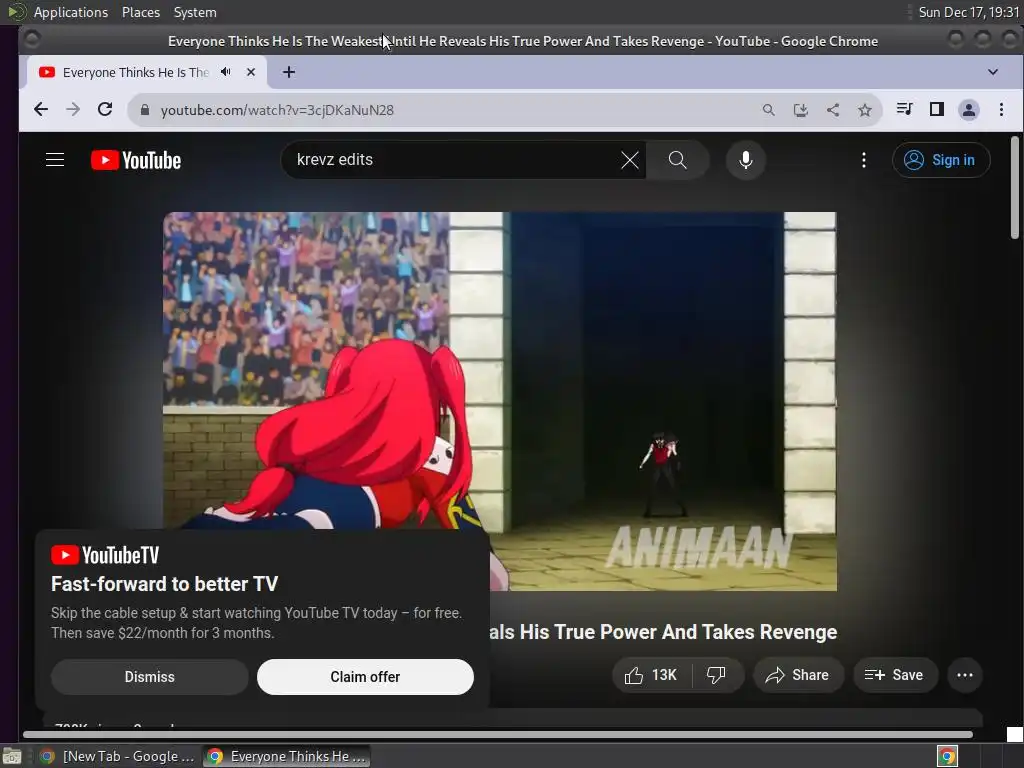Open the Chrome profile avatar
The image size is (1024, 768).
point(968,110)
